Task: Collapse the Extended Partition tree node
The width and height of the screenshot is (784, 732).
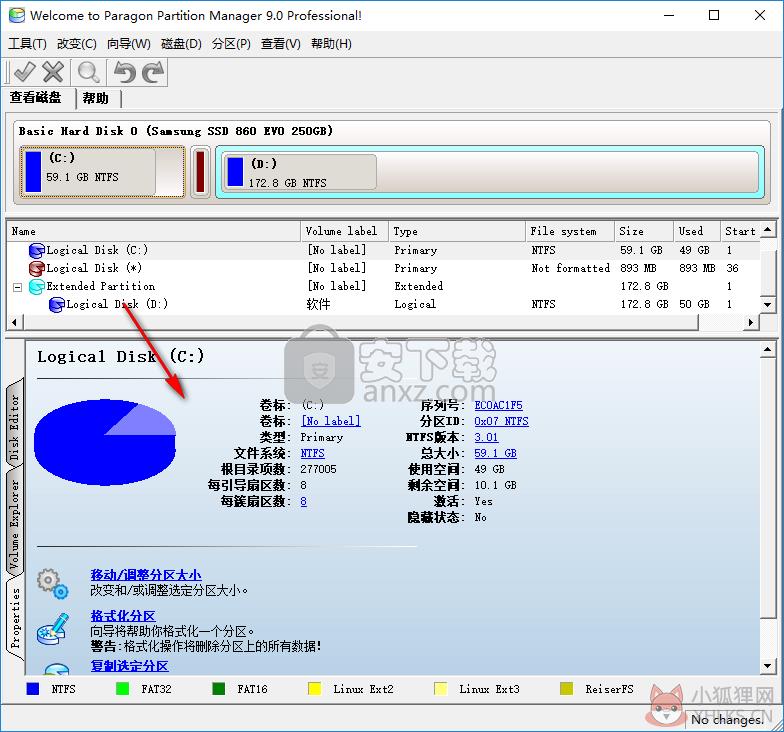Action: tap(18, 287)
